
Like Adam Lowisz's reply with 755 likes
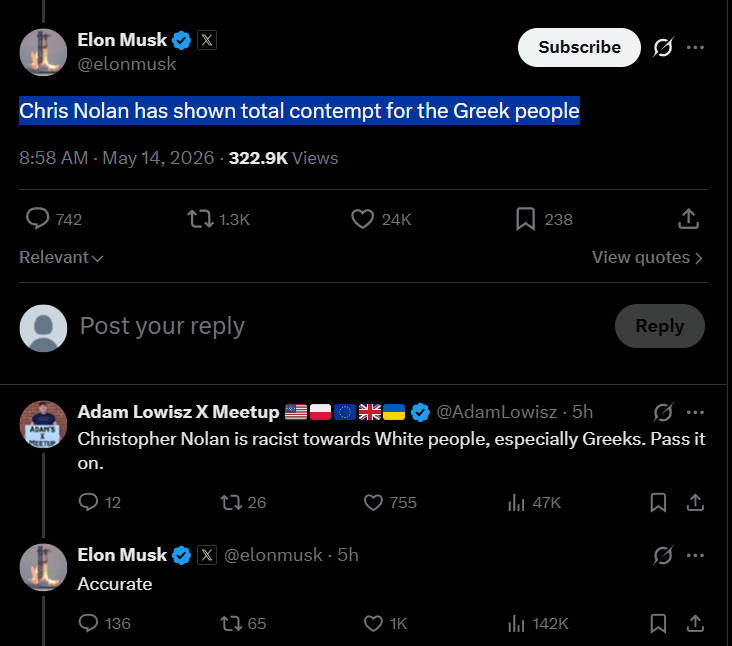coord(373,503)
